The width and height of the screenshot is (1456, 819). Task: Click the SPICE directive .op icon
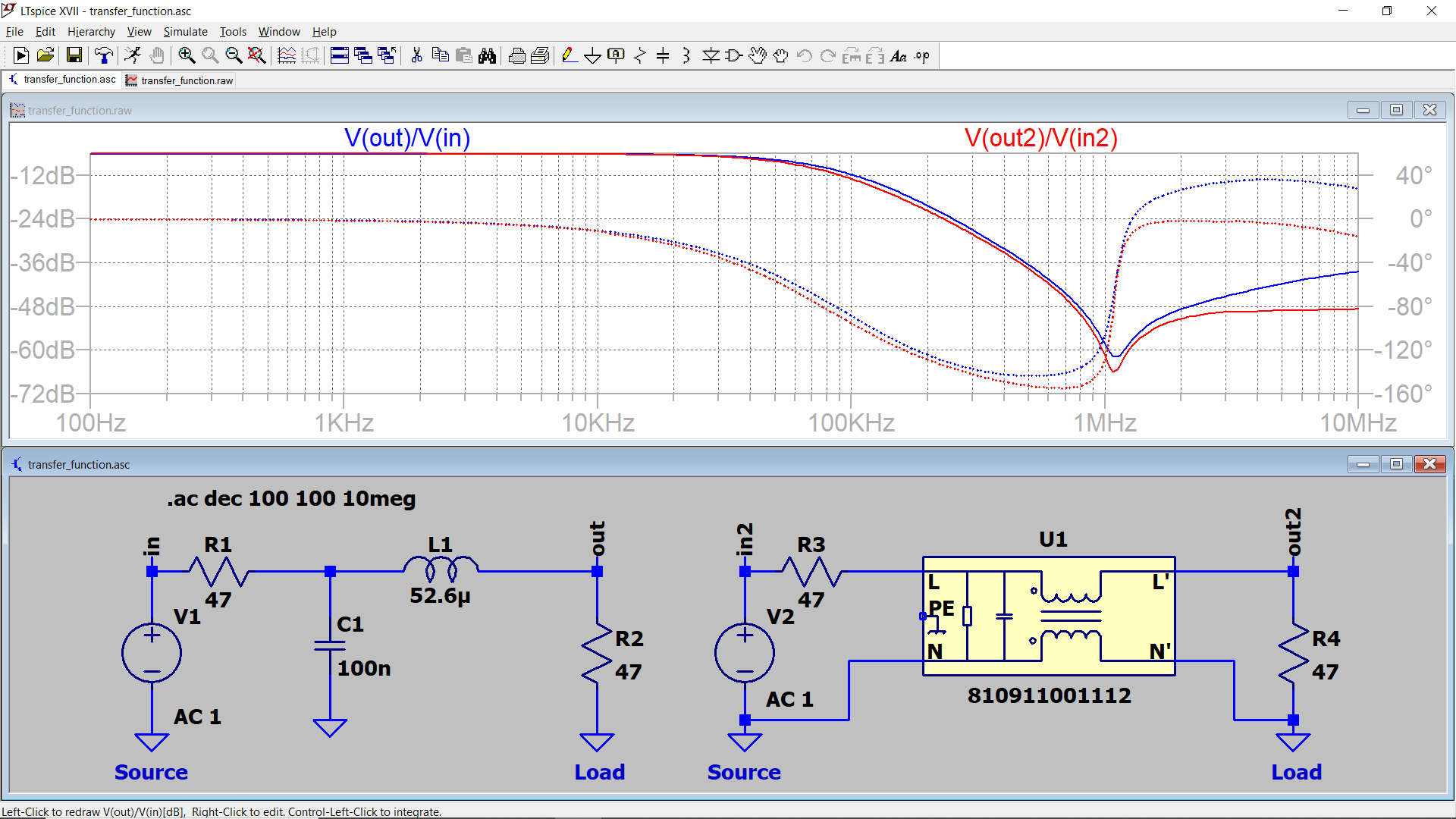pos(922,55)
